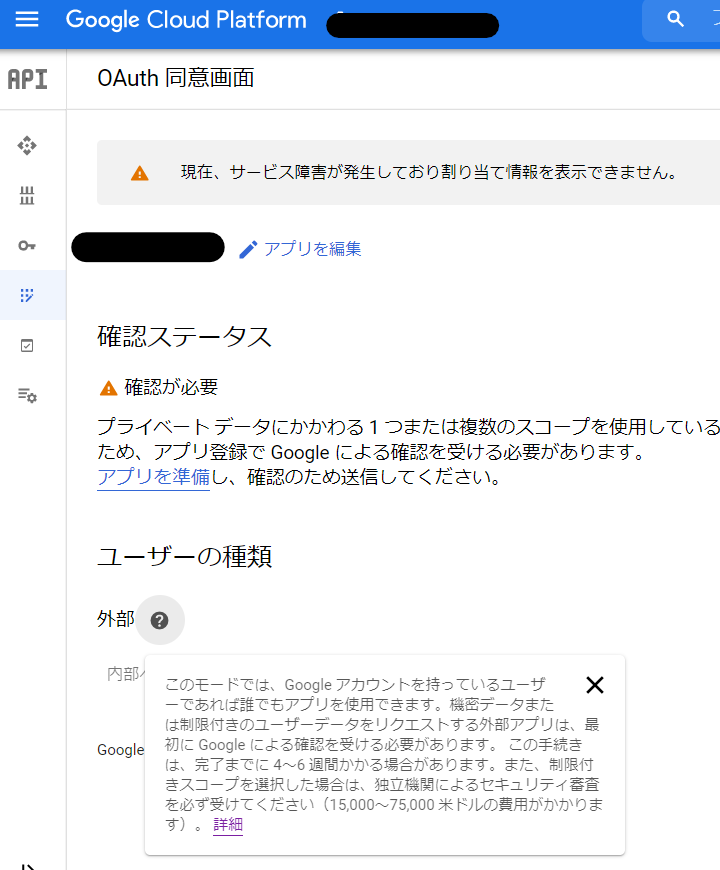Screen dimensions: 720x870
Task: Select the OAuth consent screen sidebar icon
Action: click(x=27, y=295)
